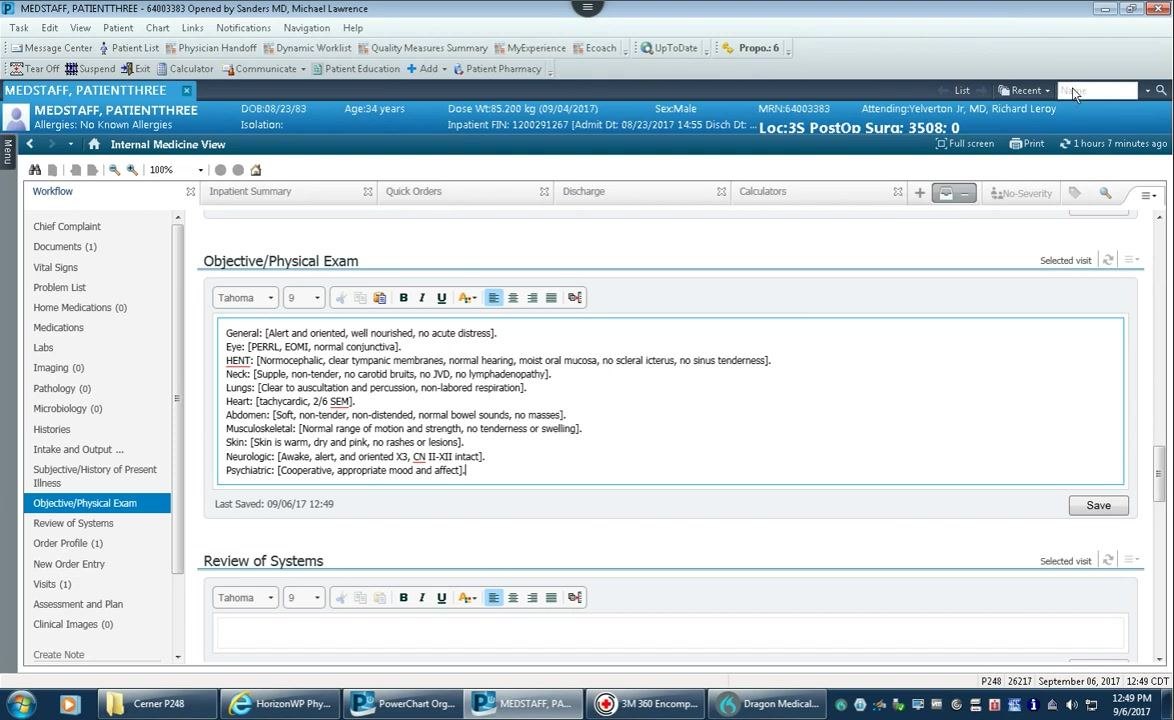The image size is (1174, 720).
Task: Click Bold in Objective/Physical Exam toolbar
Action: 404,298
